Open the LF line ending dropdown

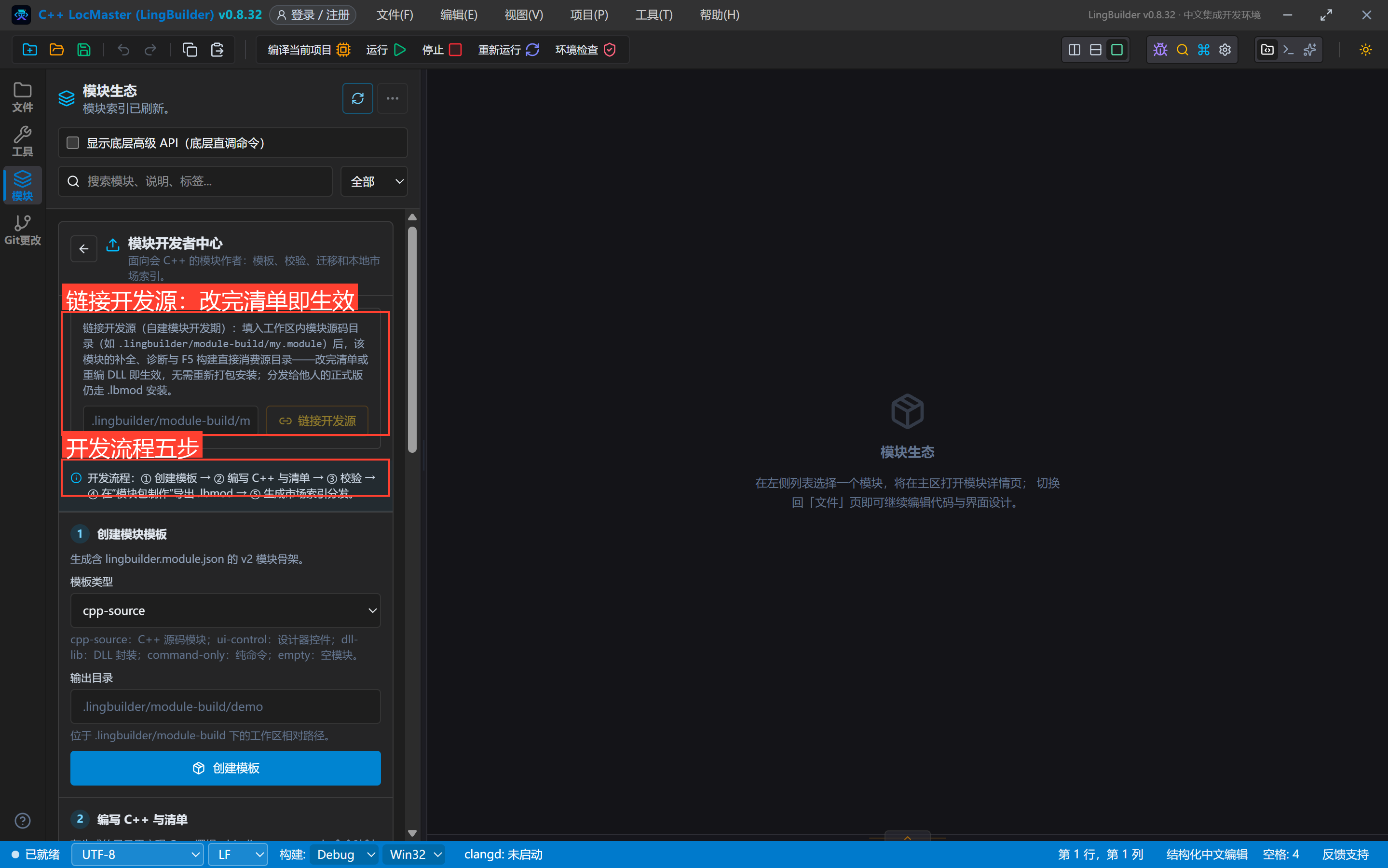[x=238, y=854]
